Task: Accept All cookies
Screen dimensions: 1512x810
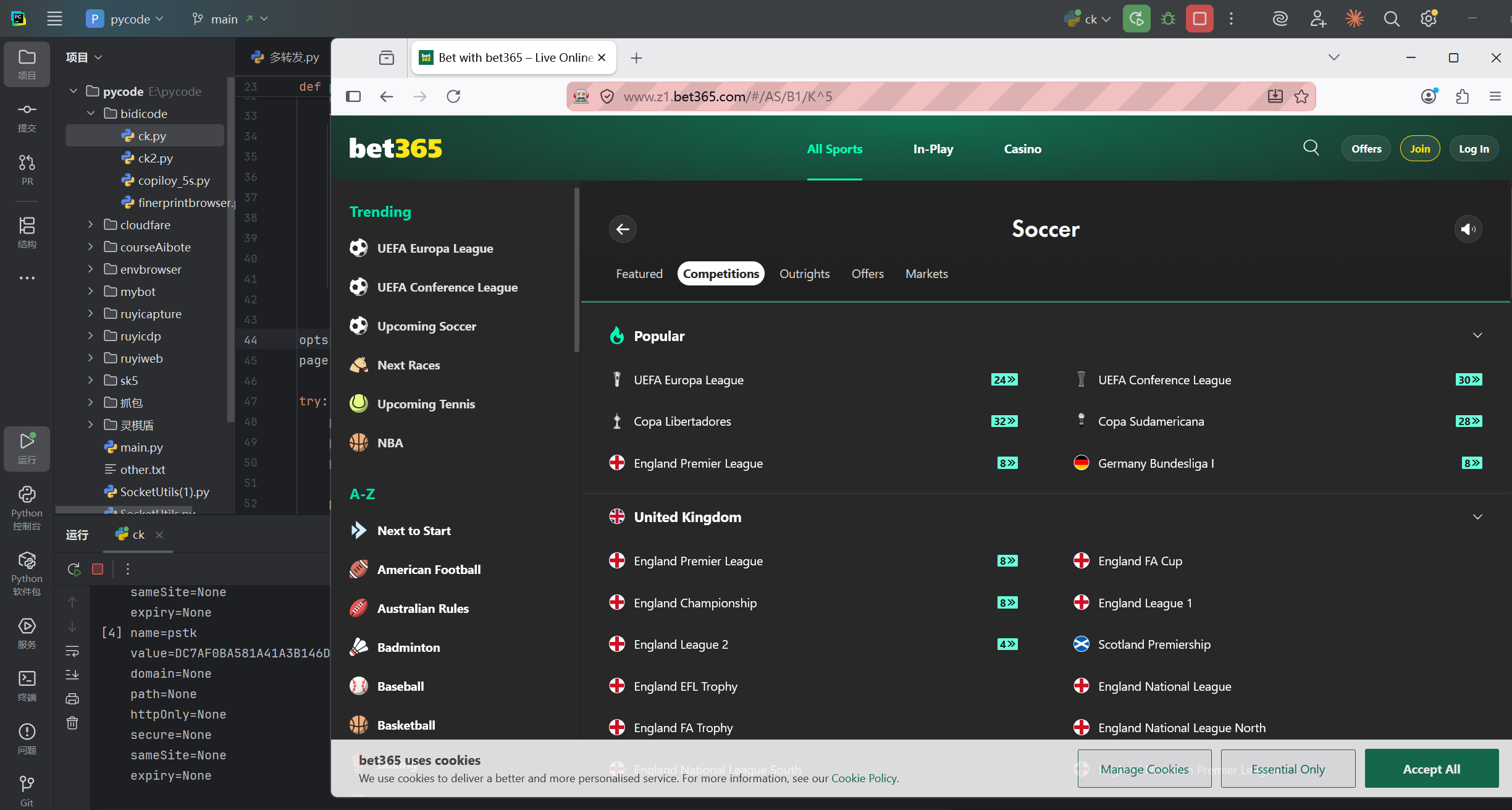Action: coord(1431,769)
